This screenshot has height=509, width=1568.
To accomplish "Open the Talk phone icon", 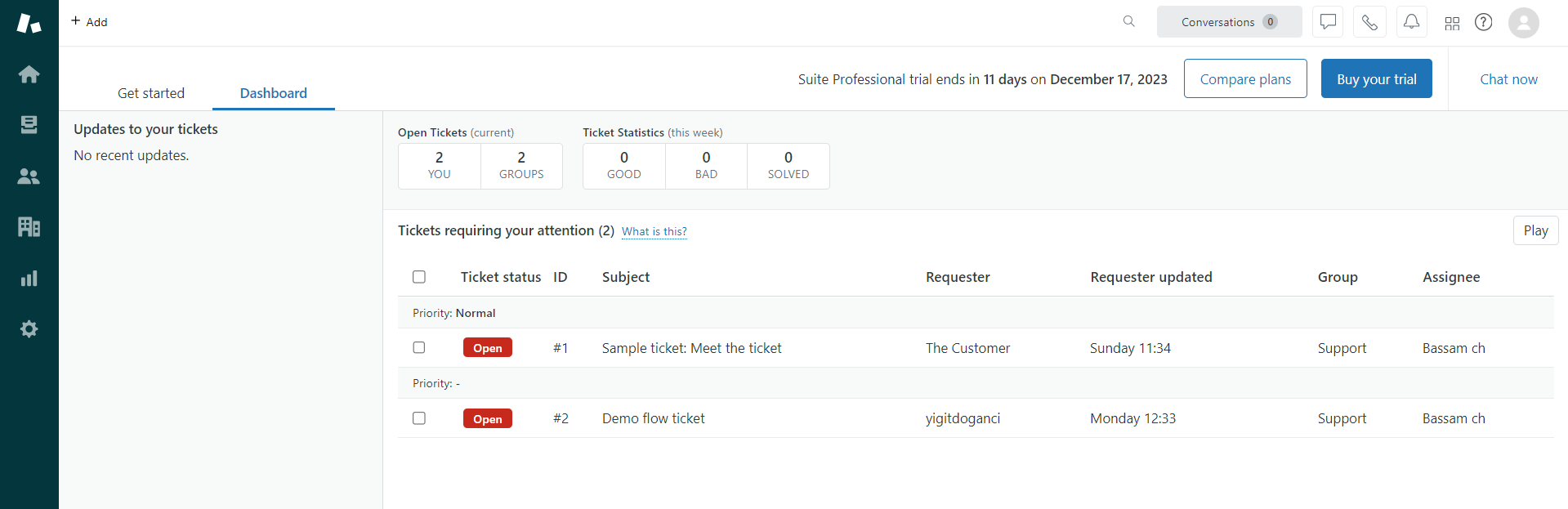I will point(1369,22).
